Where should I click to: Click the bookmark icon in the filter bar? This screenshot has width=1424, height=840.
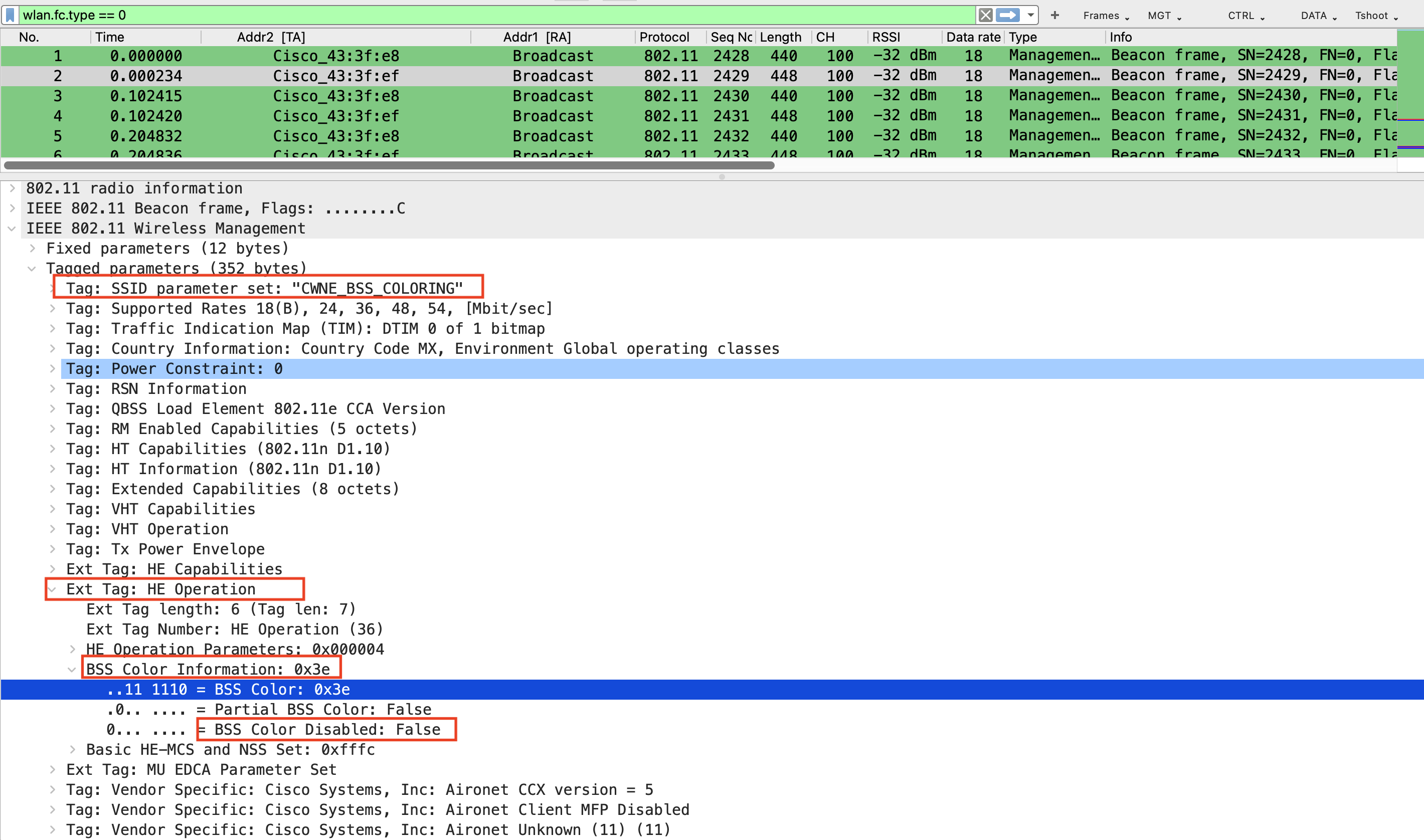(x=10, y=15)
